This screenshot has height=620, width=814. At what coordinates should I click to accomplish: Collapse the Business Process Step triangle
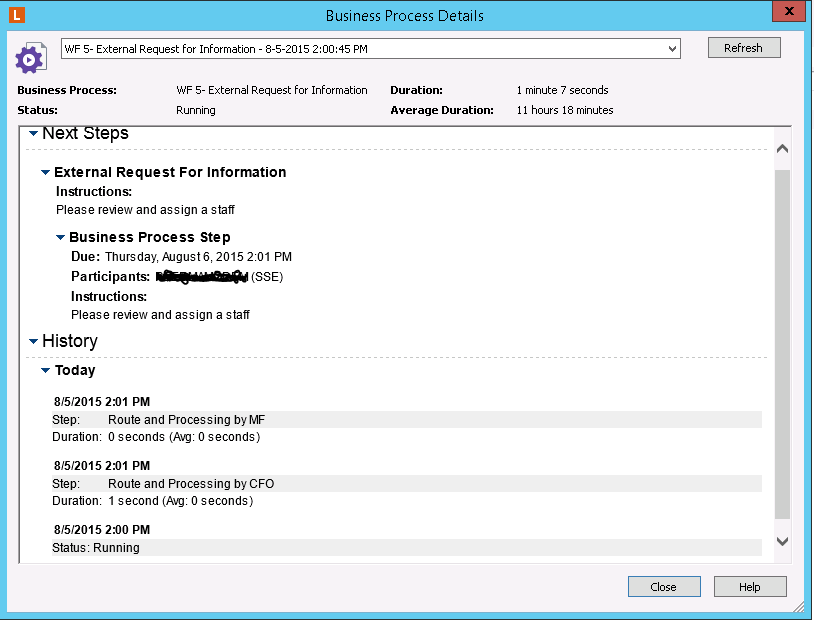click(x=60, y=238)
